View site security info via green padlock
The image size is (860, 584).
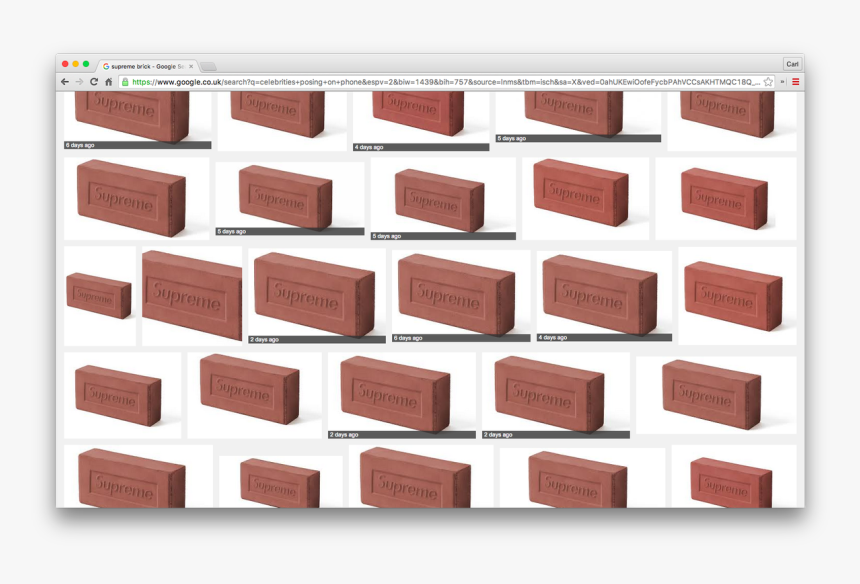125,82
